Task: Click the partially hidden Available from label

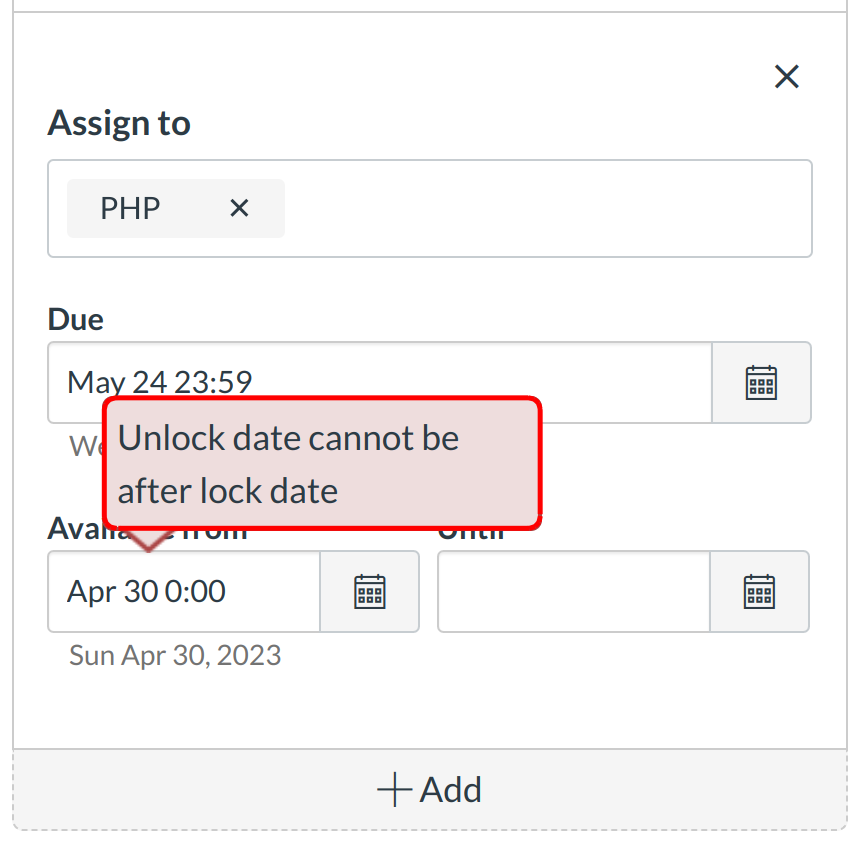Action: (76, 532)
